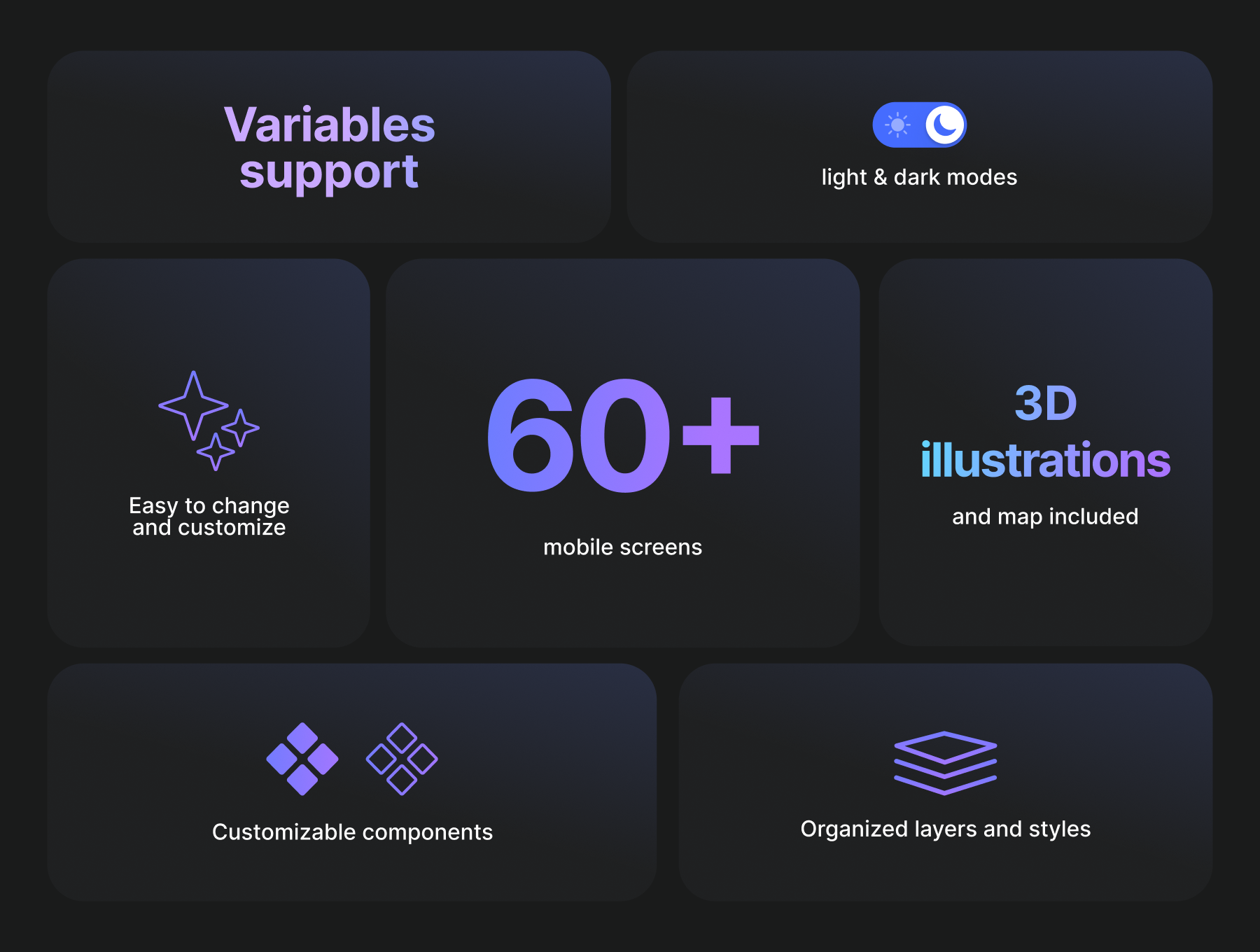Click the moon icon knob
This screenshot has width=1260, height=952.
click(944, 125)
